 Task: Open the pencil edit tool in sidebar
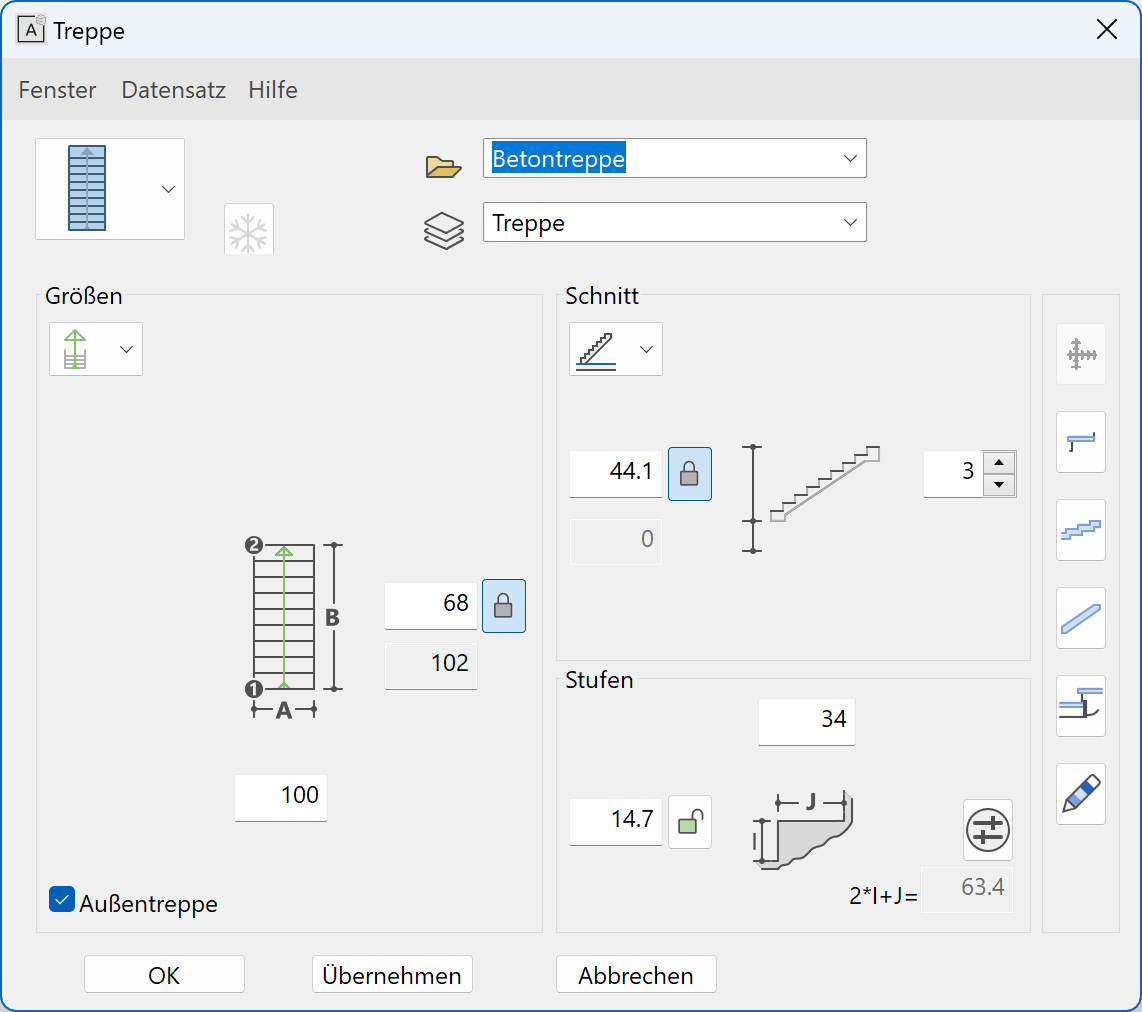1080,794
